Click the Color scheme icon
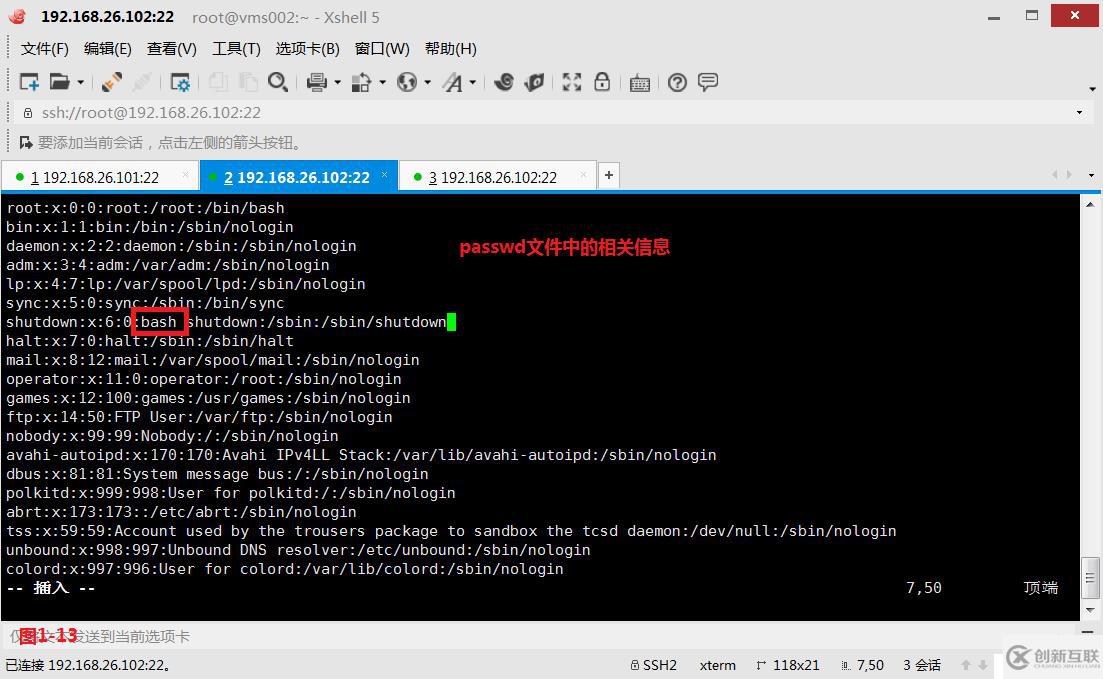 point(362,82)
